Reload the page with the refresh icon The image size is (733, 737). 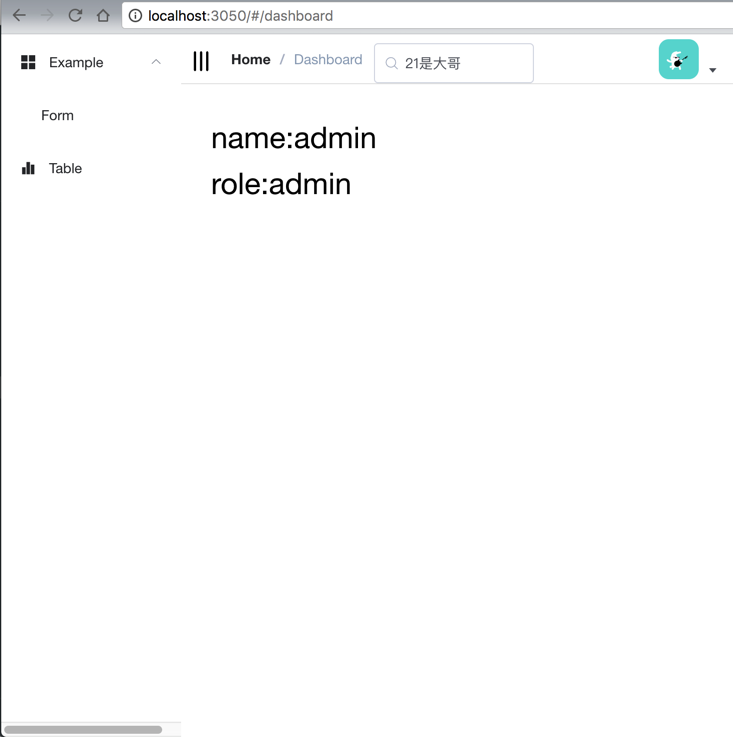click(x=75, y=16)
